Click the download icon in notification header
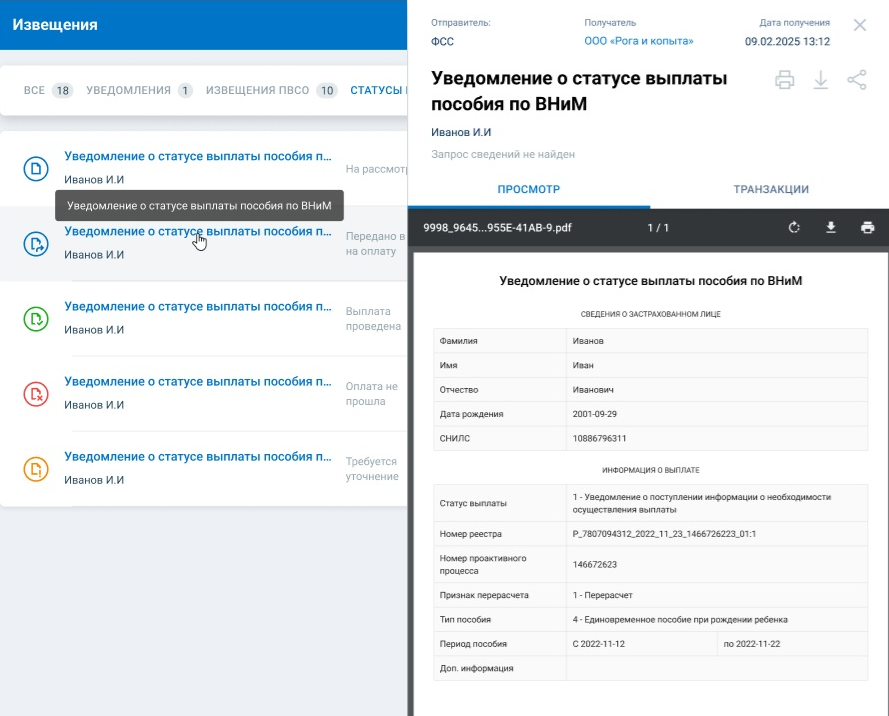The width and height of the screenshot is (889, 716). click(x=821, y=81)
